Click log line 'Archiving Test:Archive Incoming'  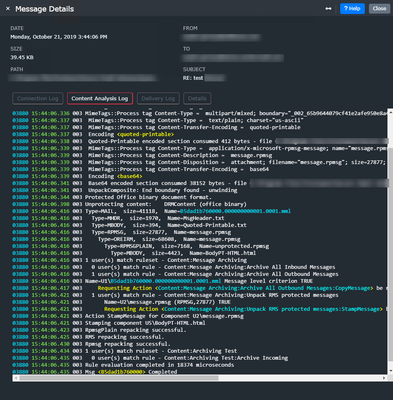click(x=150, y=358)
